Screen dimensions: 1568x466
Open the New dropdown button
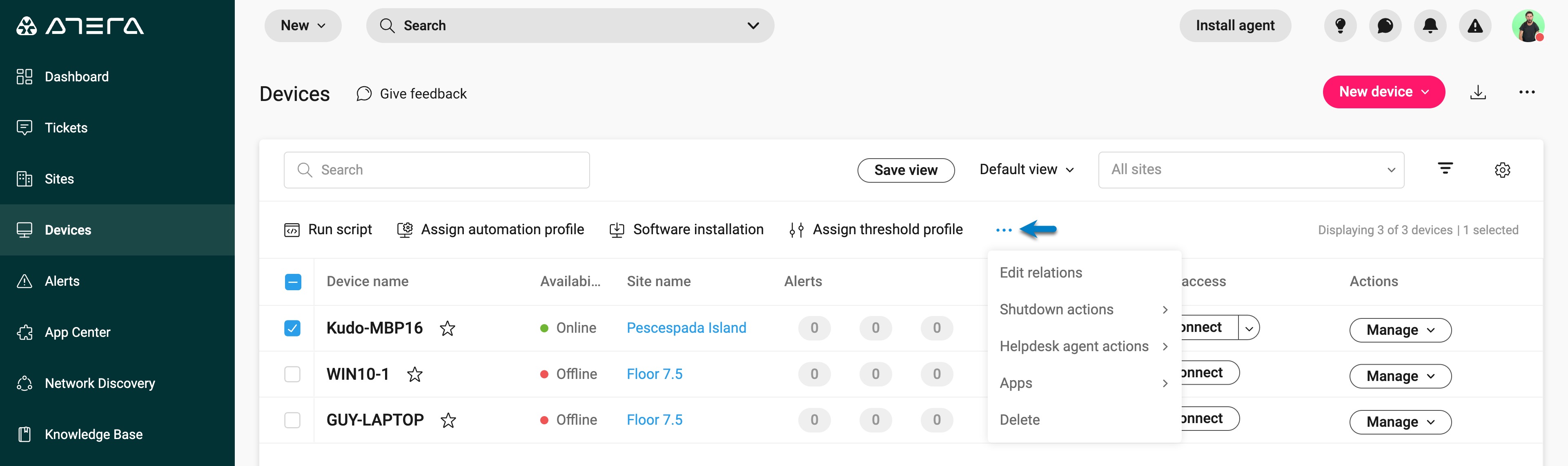(303, 26)
